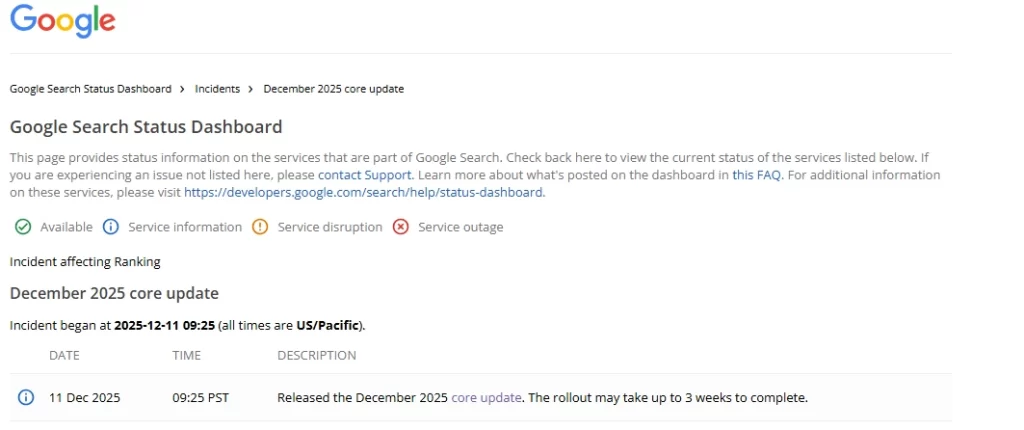Viewport: 1024px width, 430px height.
Task: Click the blue Service information icon
Action: tap(111, 227)
